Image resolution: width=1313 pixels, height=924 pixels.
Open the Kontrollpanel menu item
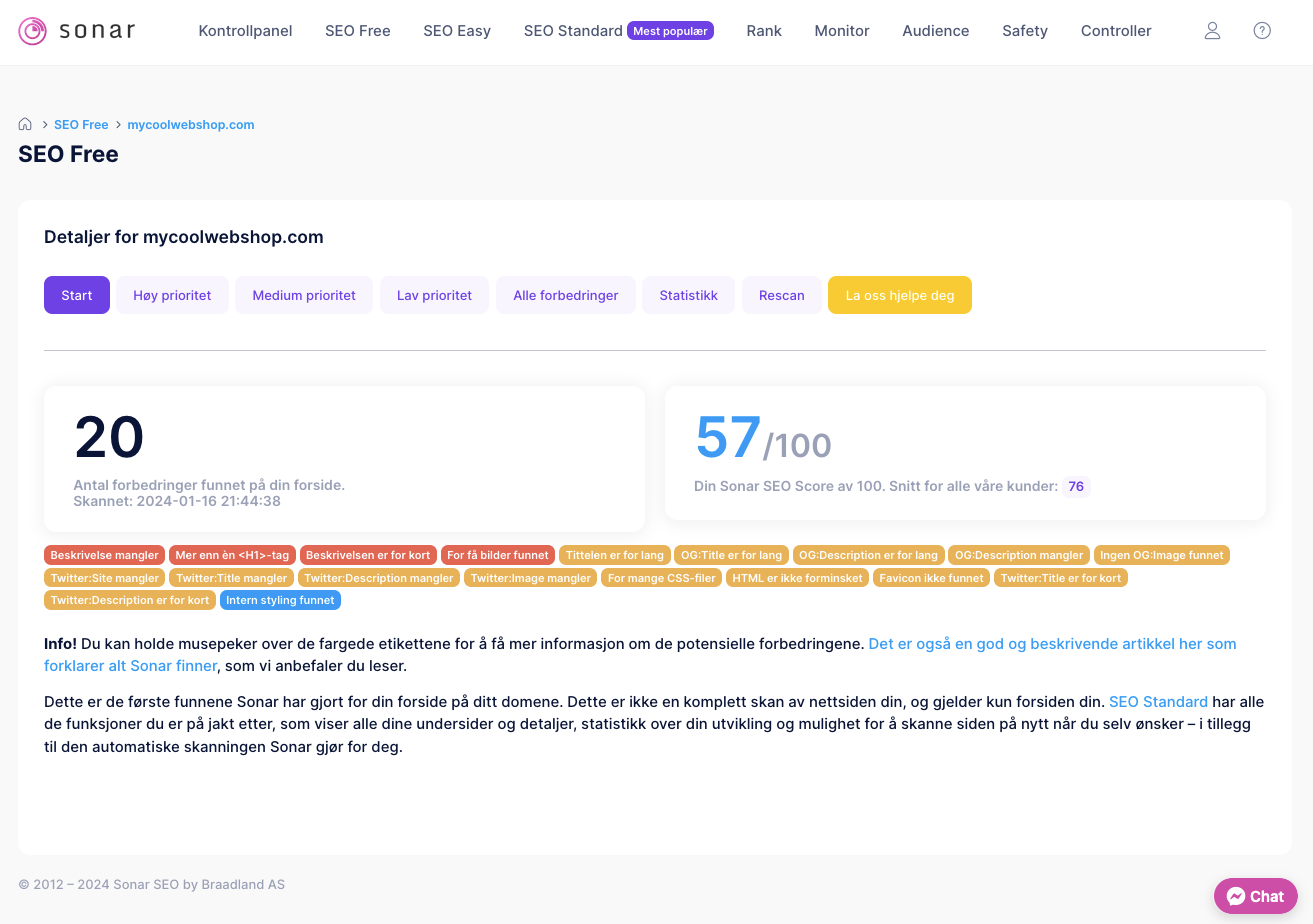(x=245, y=31)
